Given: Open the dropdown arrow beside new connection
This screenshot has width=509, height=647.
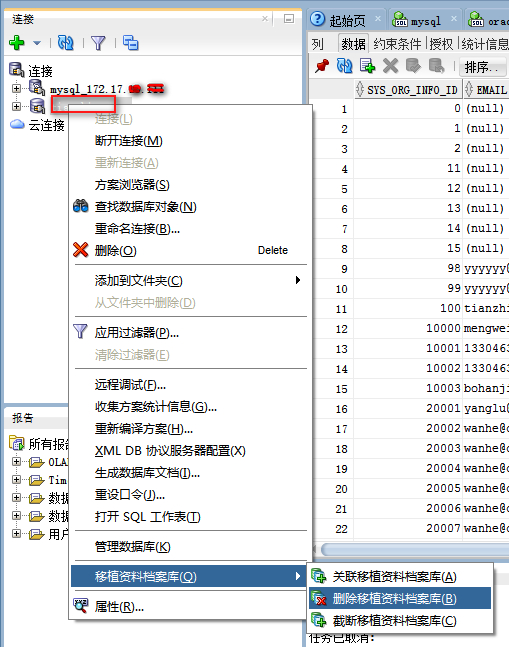Looking at the screenshot, I should coord(37,43).
